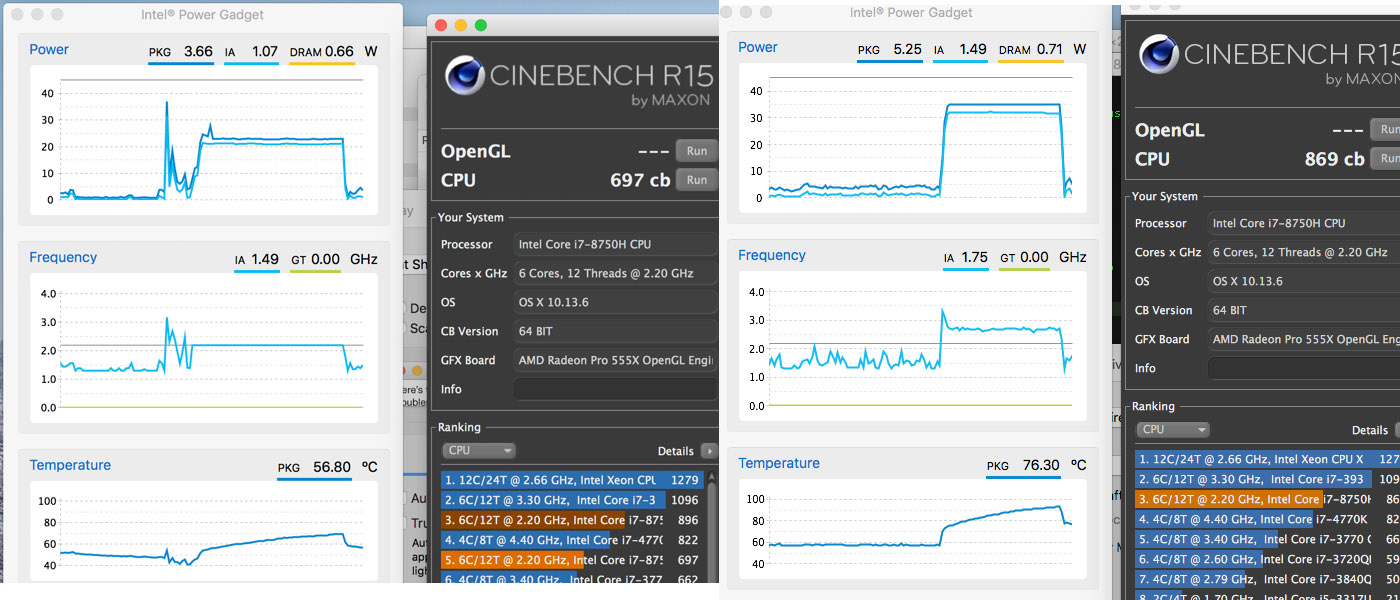Screen dimensions: 1400x600
Task: Open the CPU ranking dropdown in left Cinebench
Action: [479, 451]
